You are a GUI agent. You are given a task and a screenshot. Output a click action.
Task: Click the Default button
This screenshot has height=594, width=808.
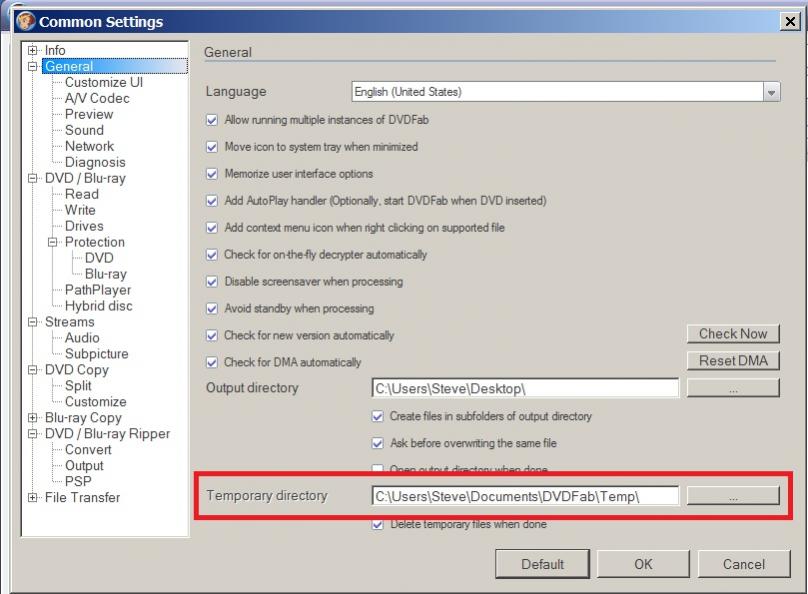pos(543,564)
